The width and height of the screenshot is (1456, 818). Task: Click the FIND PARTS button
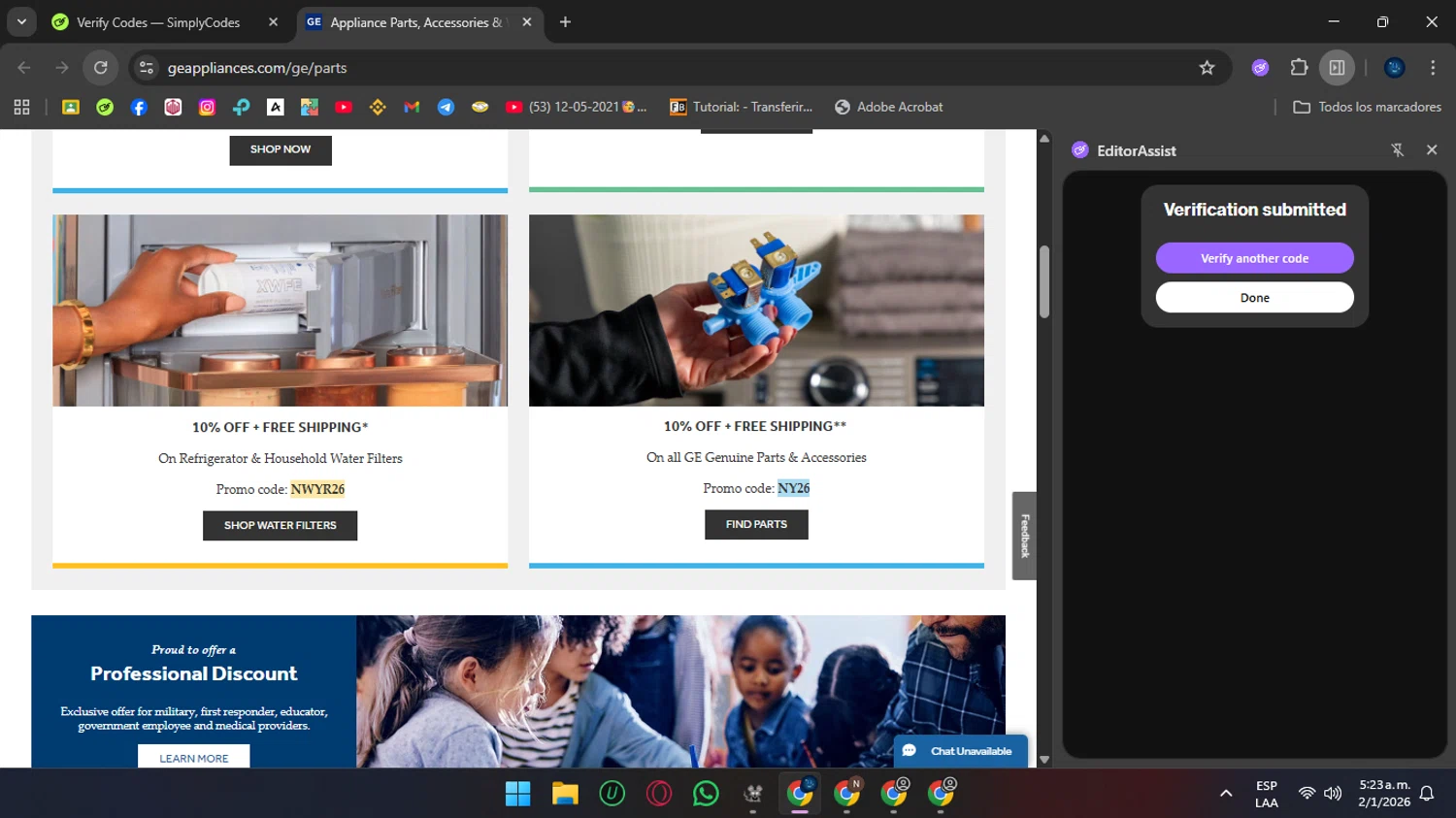point(756,524)
